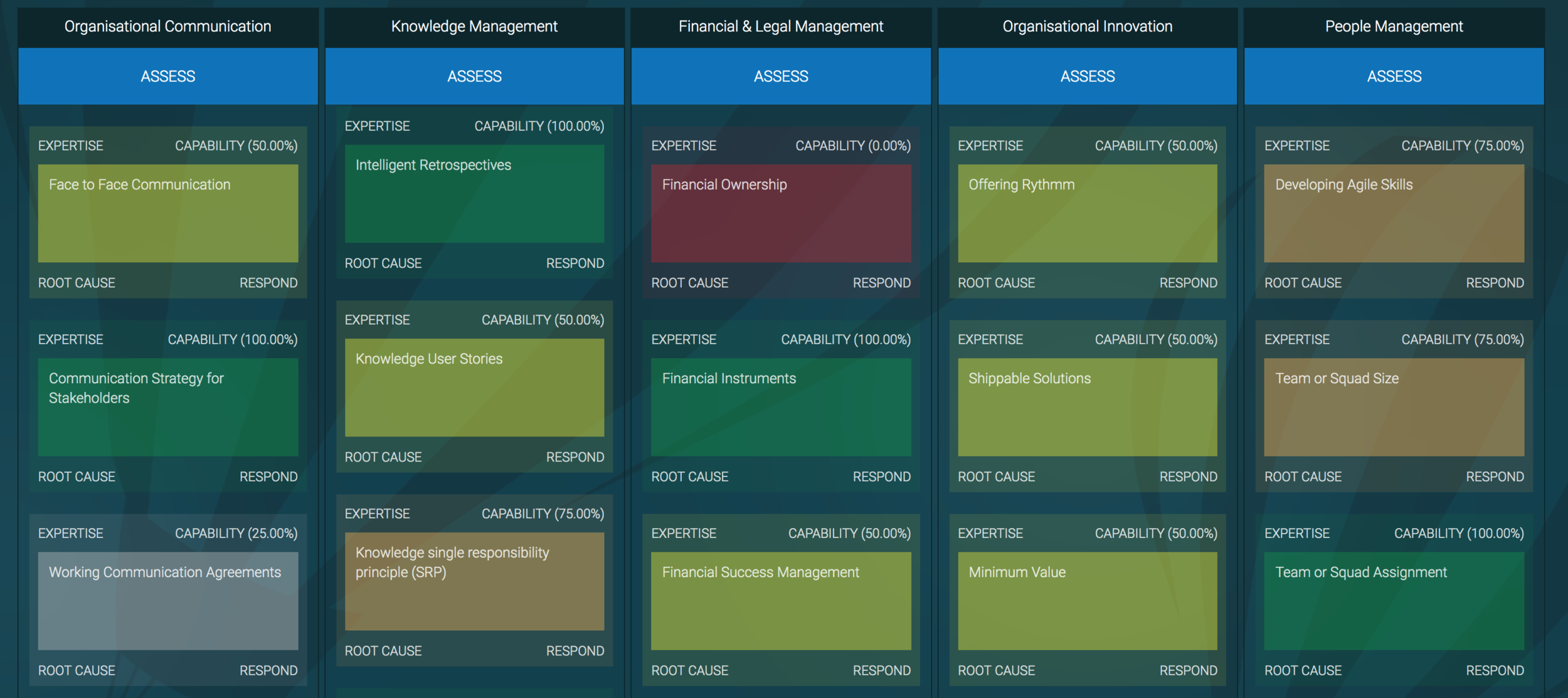
Task: Click ROOT CAUSE for Team or Squad Assignment
Action: pyautogui.click(x=1303, y=670)
